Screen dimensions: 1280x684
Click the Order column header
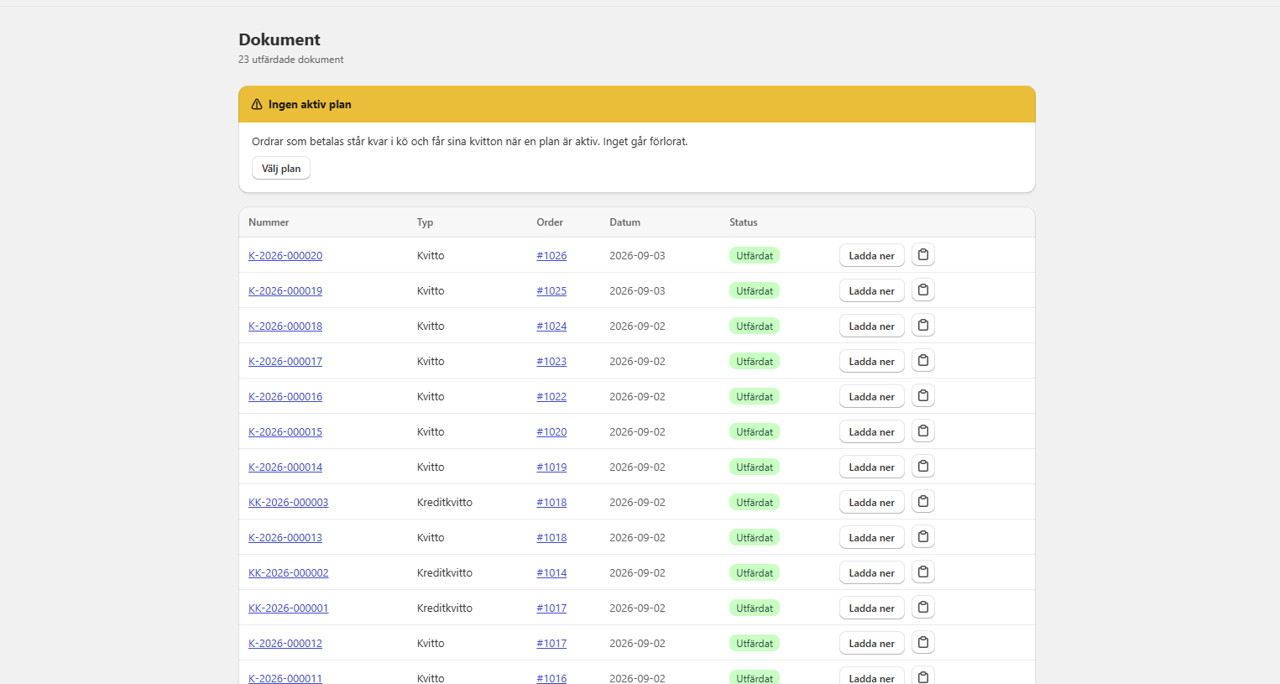550,222
